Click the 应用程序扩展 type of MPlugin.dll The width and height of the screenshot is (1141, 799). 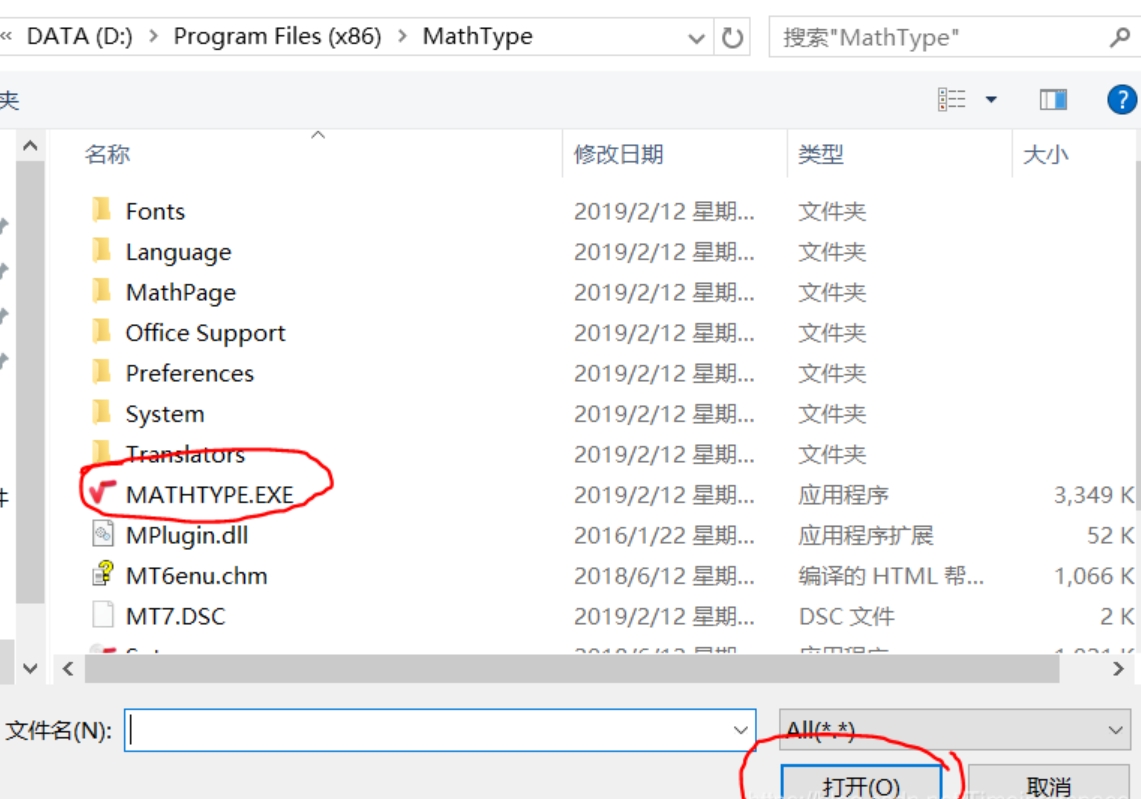point(865,536)
